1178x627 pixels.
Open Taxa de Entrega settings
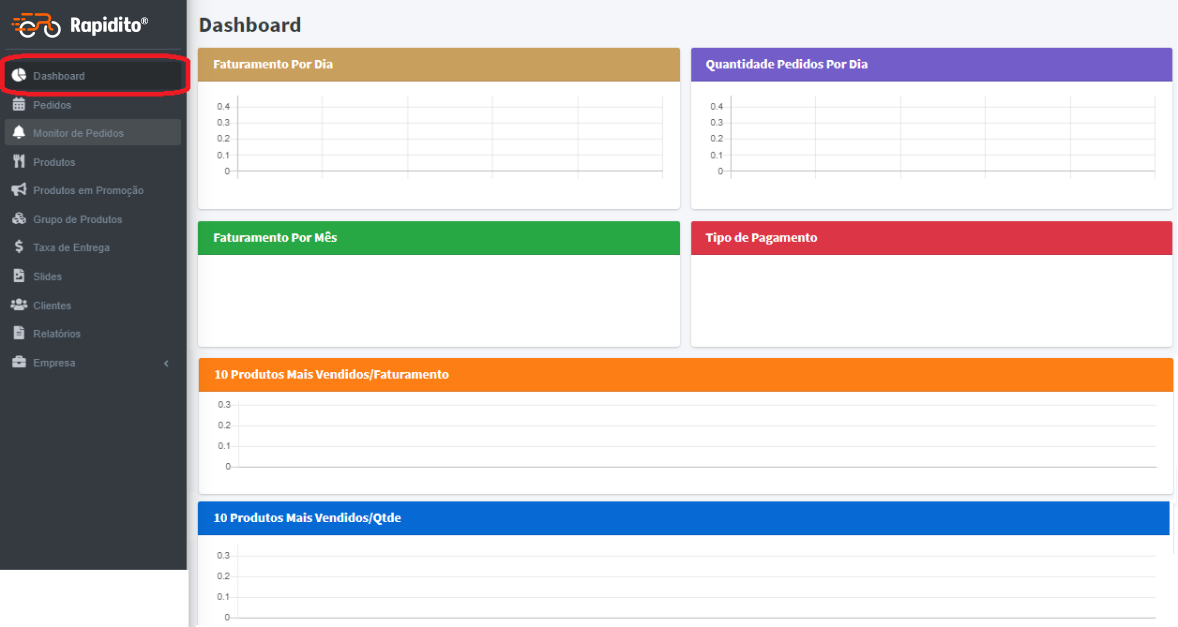[x=93, y=248]
